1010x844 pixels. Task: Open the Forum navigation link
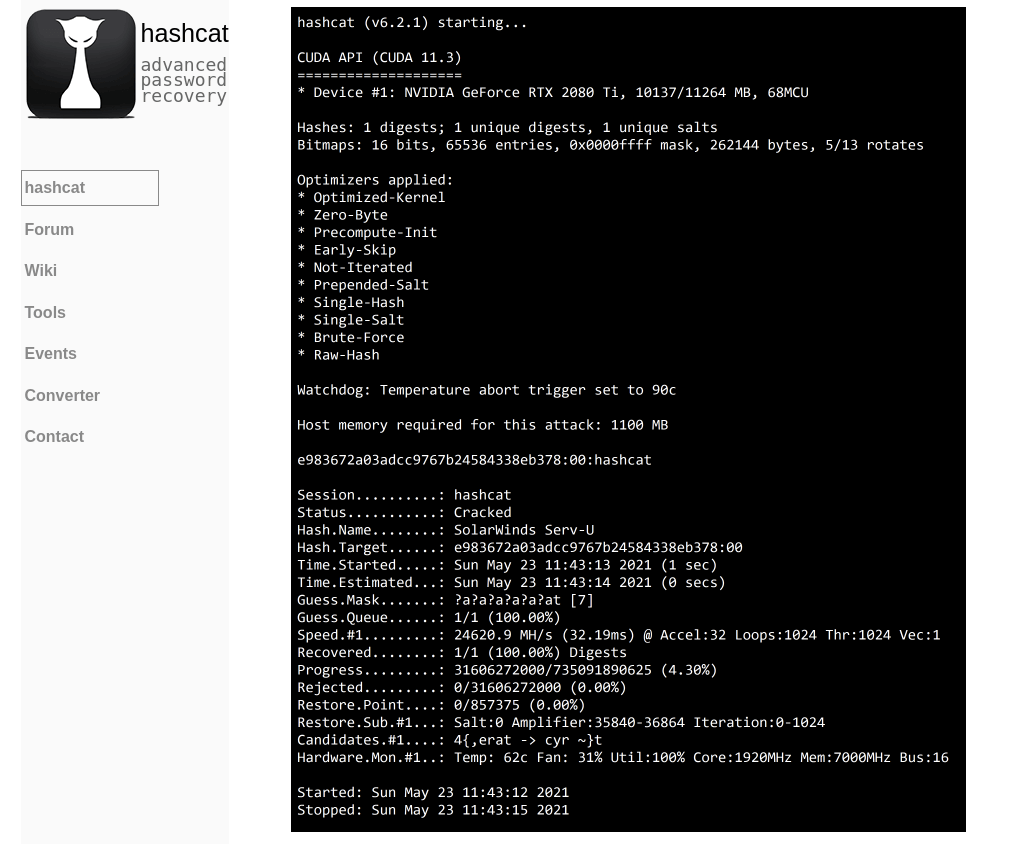point(49,229)
